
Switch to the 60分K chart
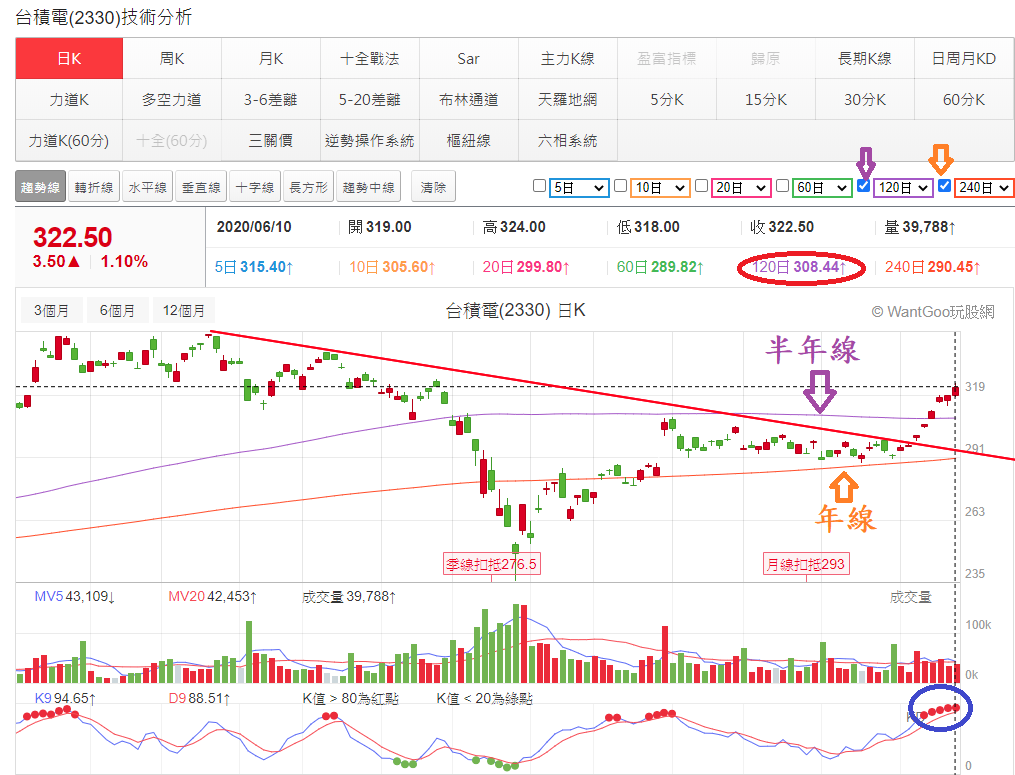click(x=965, y=99)
